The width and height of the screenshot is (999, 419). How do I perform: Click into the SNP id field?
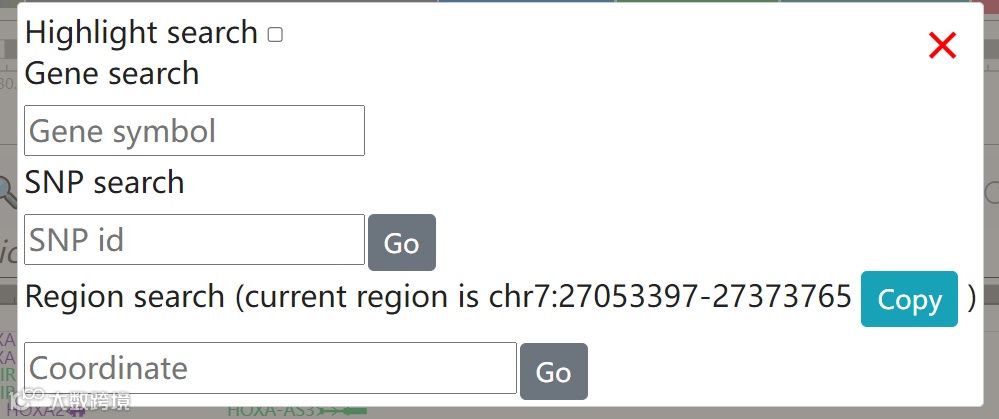(194, 239)
